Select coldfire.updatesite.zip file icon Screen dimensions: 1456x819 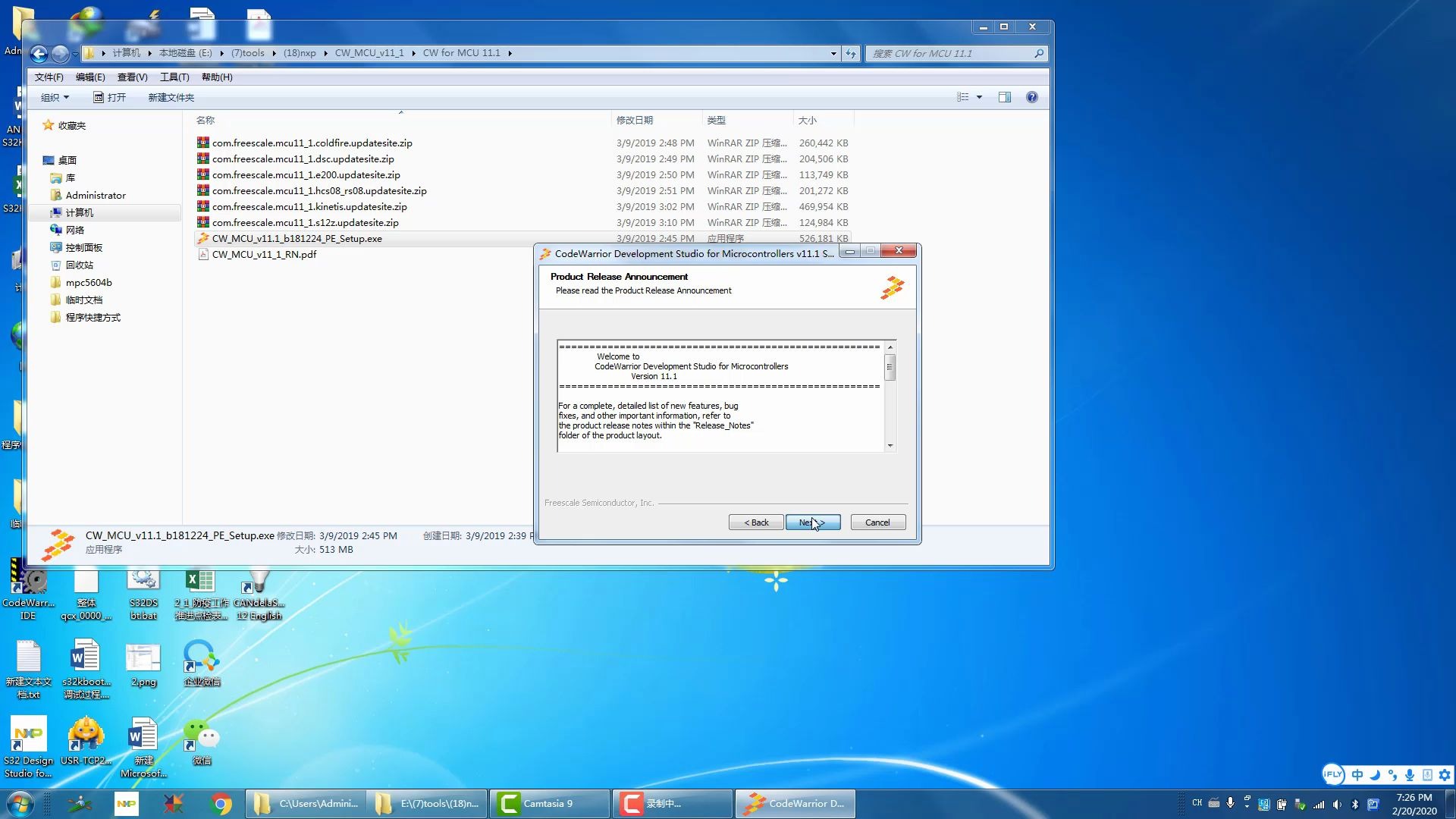pos(202,143)
